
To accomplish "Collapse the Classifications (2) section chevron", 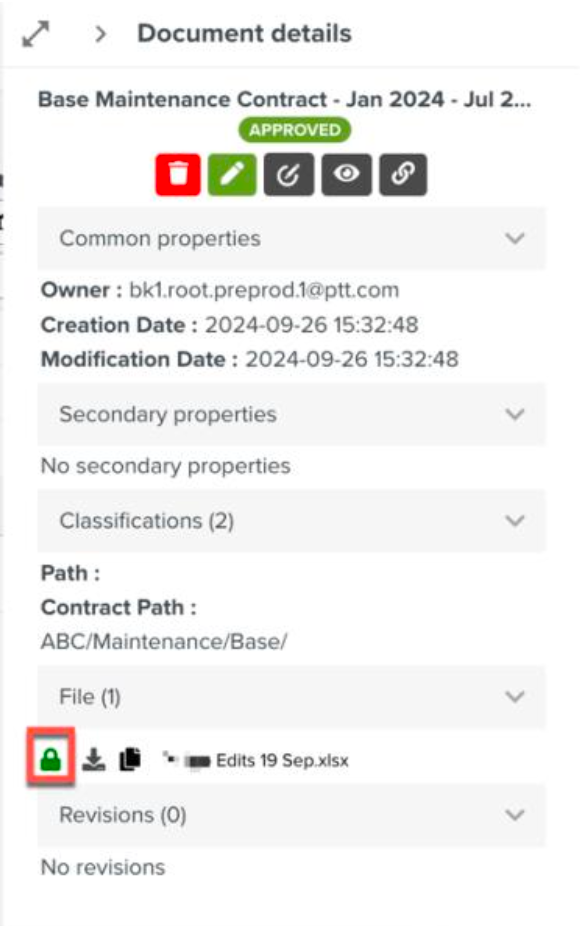I will [515, 521].
